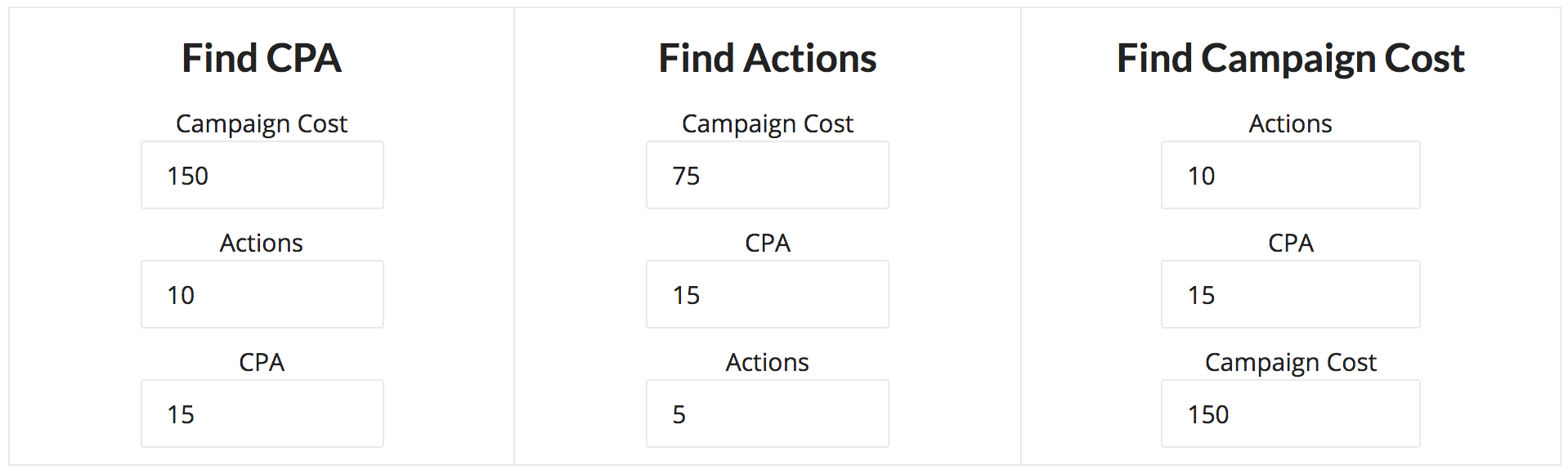1568x474 pixels.
Task: Click the Find CPA heading
Action: point(262,59)
